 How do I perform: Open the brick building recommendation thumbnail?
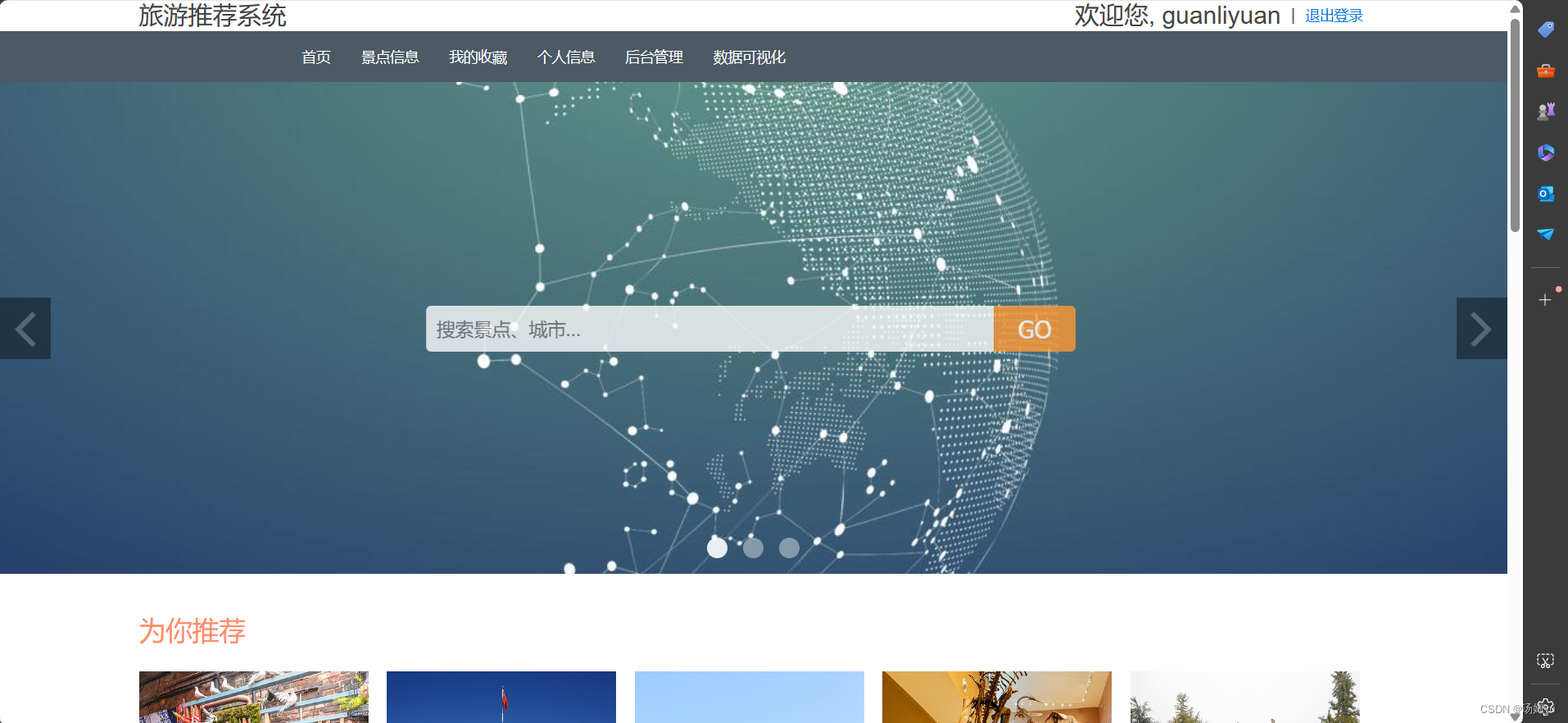[x=254, y=697]
